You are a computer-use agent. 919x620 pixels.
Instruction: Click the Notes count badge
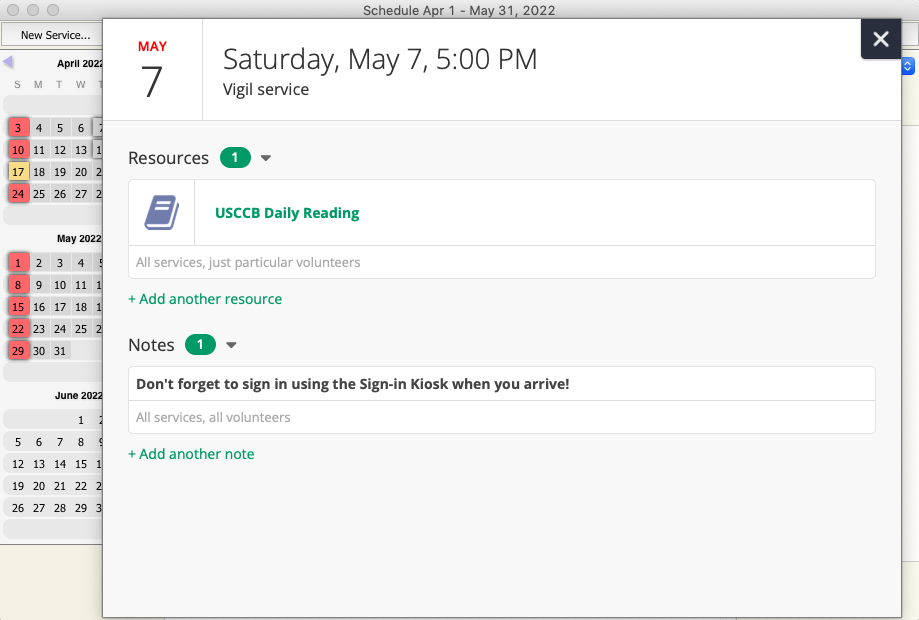click(x=200, y=345)
